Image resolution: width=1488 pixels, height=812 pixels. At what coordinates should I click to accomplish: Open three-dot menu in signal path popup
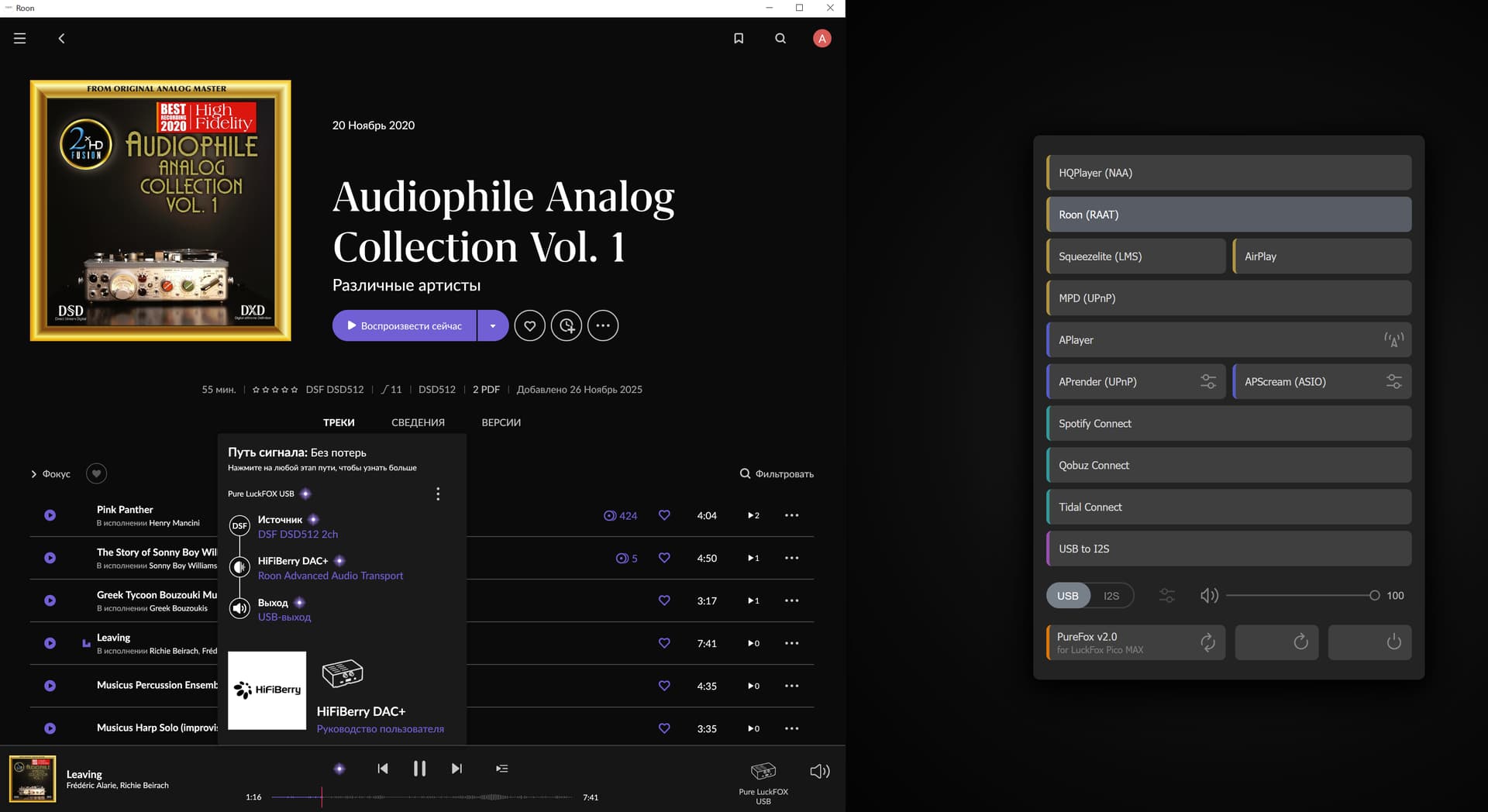438,494
